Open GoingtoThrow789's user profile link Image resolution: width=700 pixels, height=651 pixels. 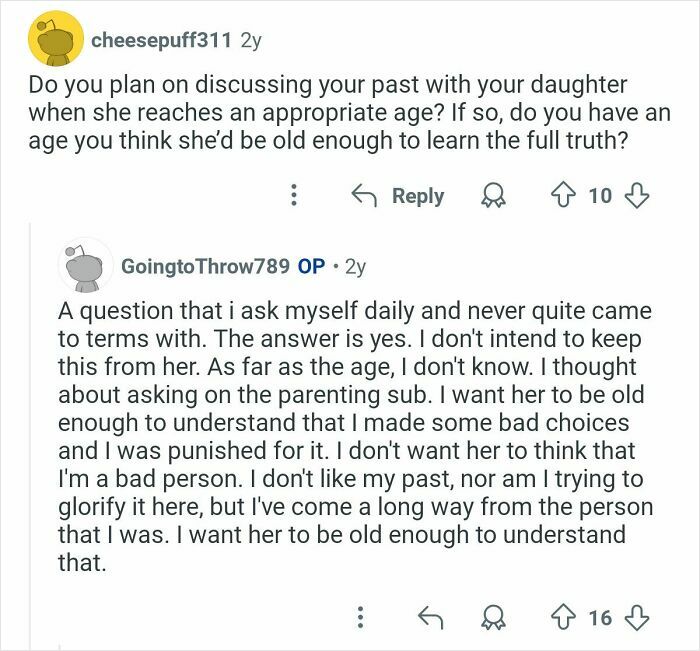(205, 266)
